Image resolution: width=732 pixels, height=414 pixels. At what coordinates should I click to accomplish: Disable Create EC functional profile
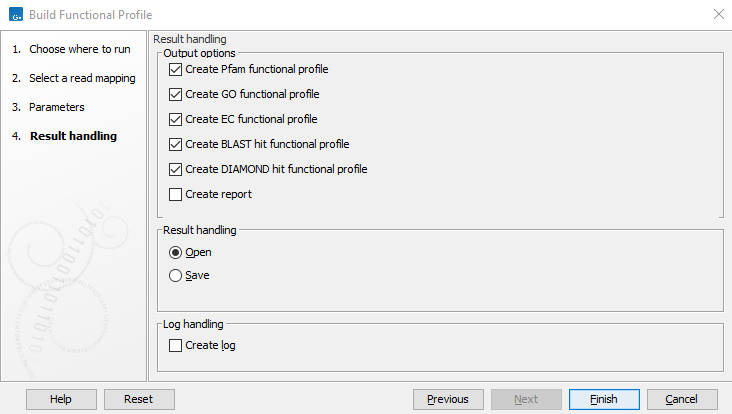click(x=176, y=120)
